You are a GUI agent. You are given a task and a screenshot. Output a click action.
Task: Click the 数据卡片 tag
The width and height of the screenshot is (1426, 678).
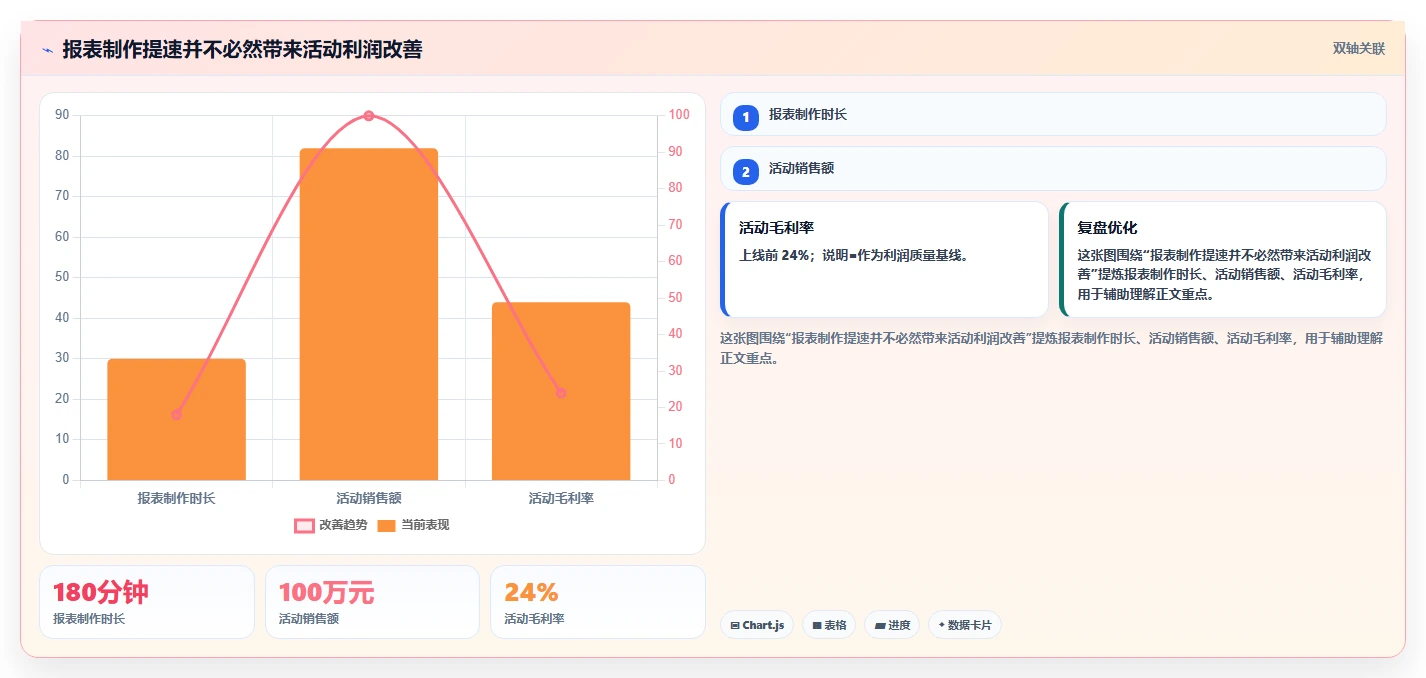(x=965, y=625)
